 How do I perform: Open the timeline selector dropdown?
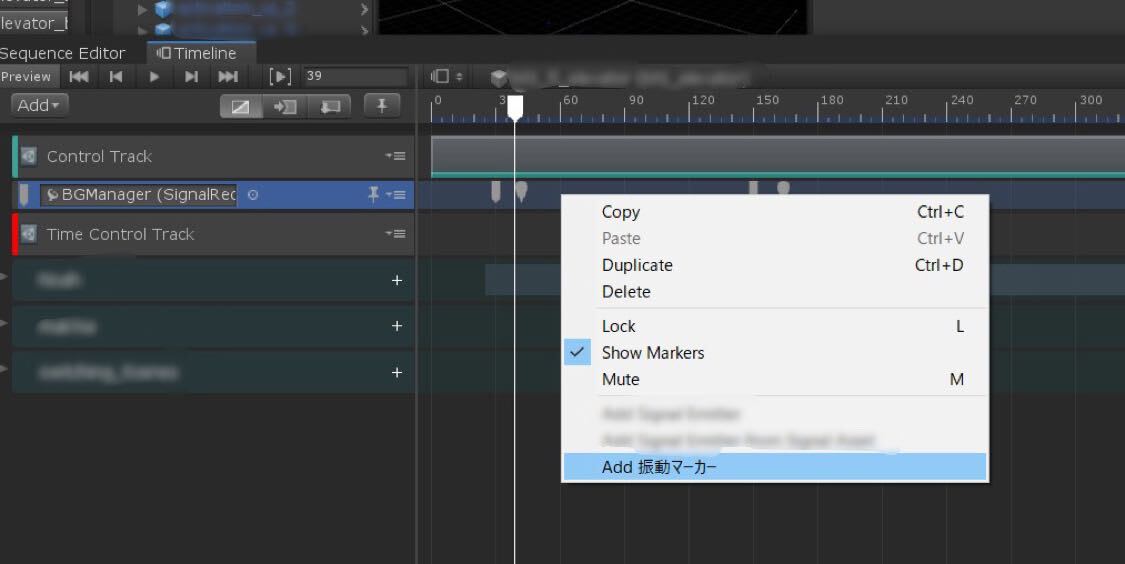448,76
